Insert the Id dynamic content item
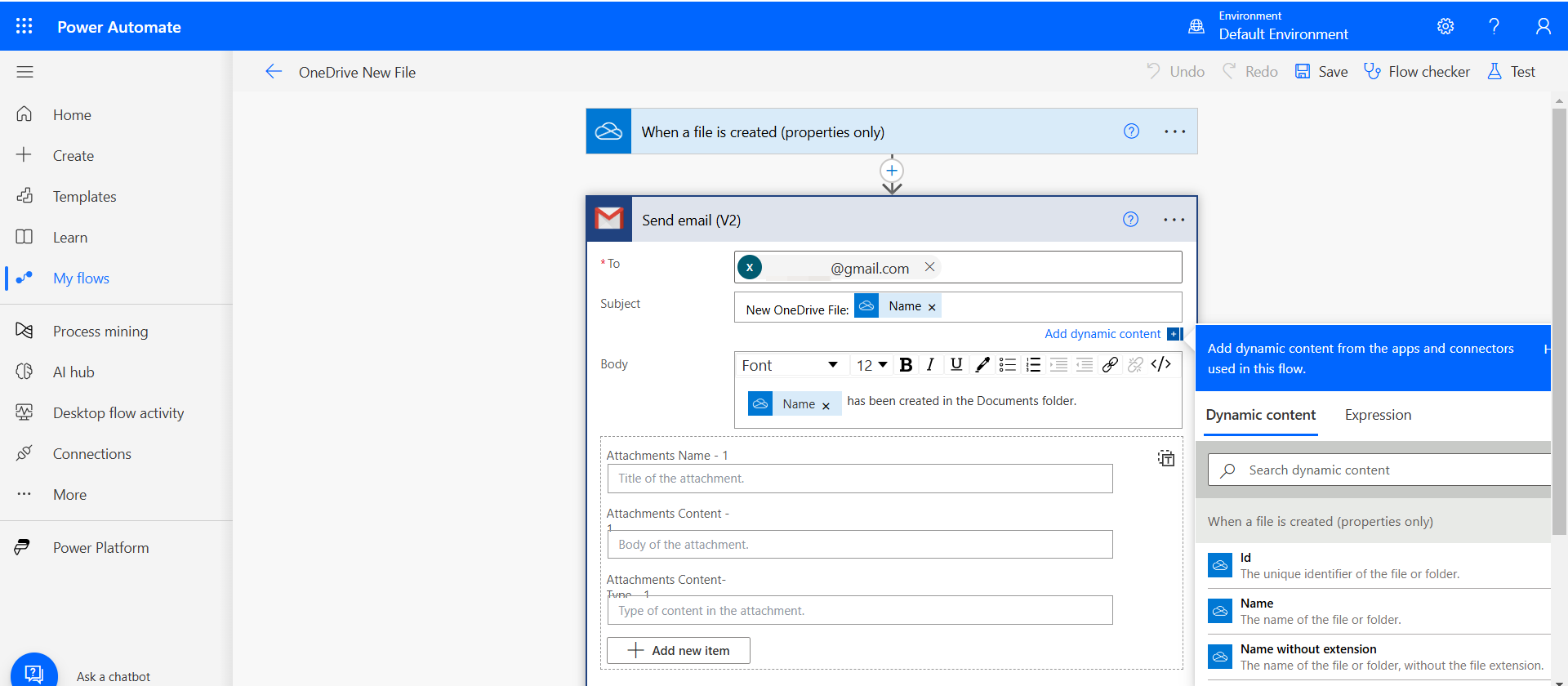Screen dimensions: 1568x686 pyautogui.click(x=1379, y=565)
